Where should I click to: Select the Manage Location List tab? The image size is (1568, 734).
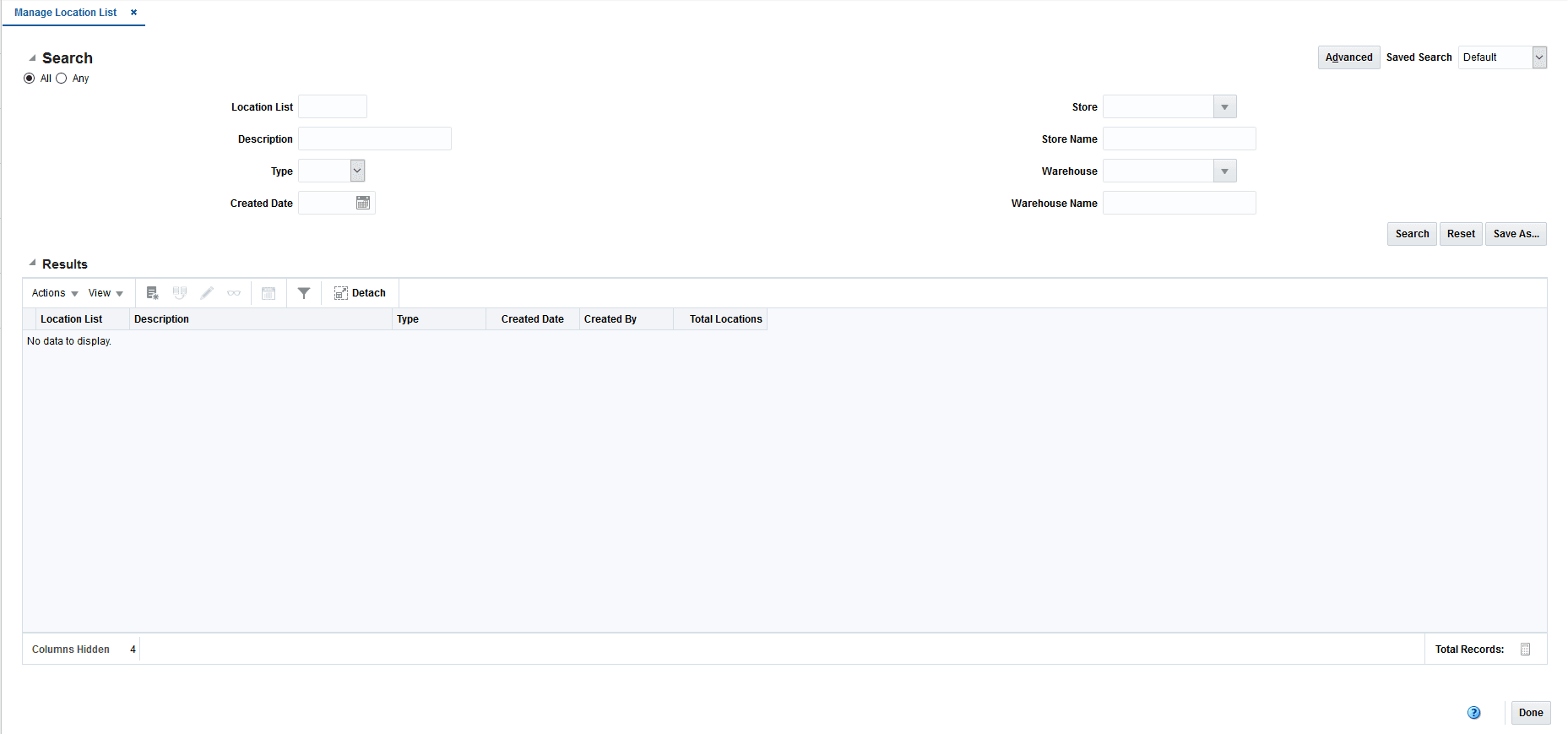tap(66, 13)
